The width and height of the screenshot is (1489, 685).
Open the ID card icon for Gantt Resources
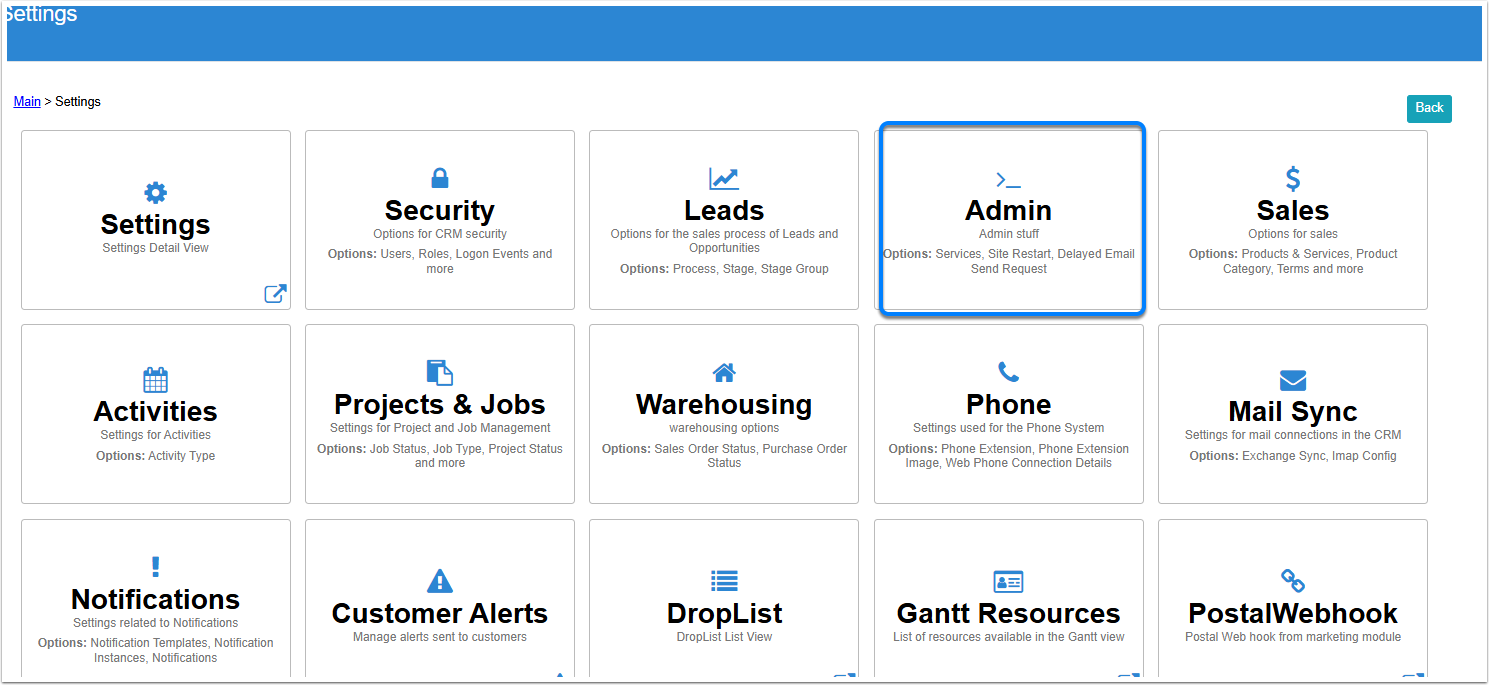click(1008, 581)
